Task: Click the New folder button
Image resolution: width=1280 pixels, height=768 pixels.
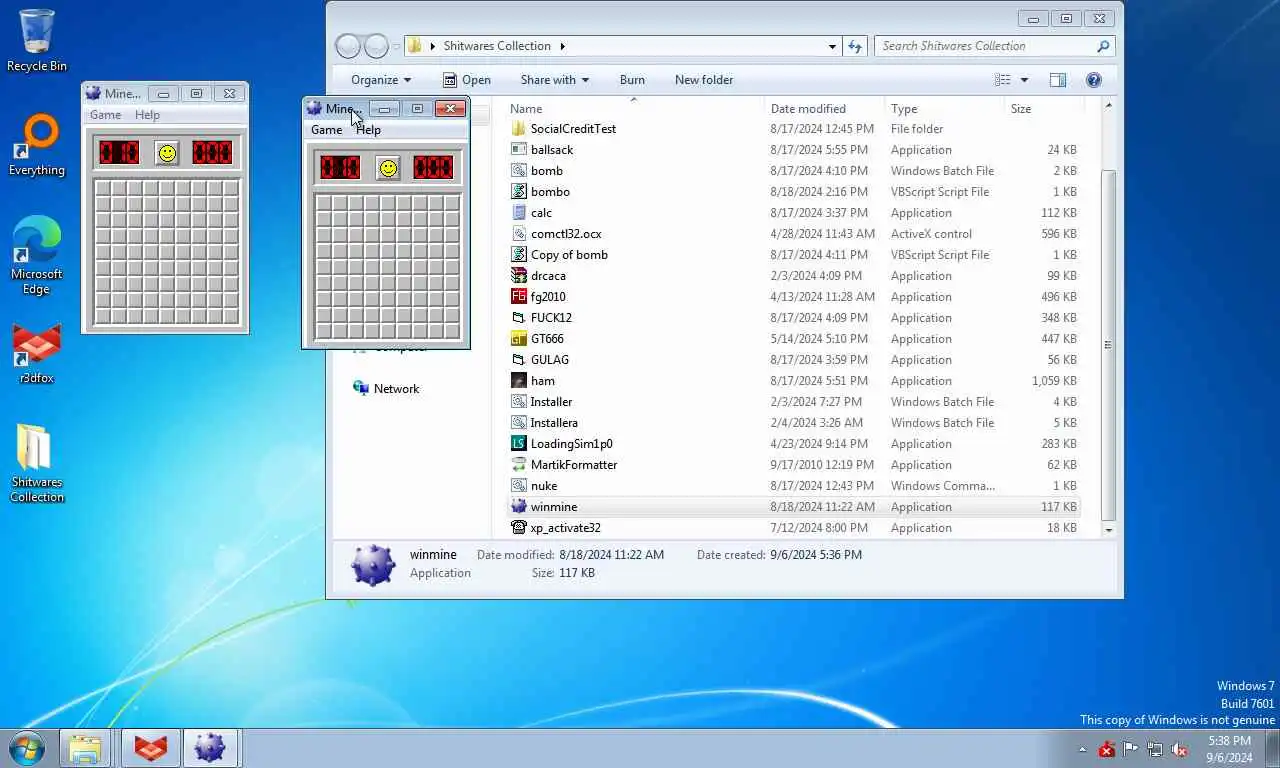Action: 704,80
